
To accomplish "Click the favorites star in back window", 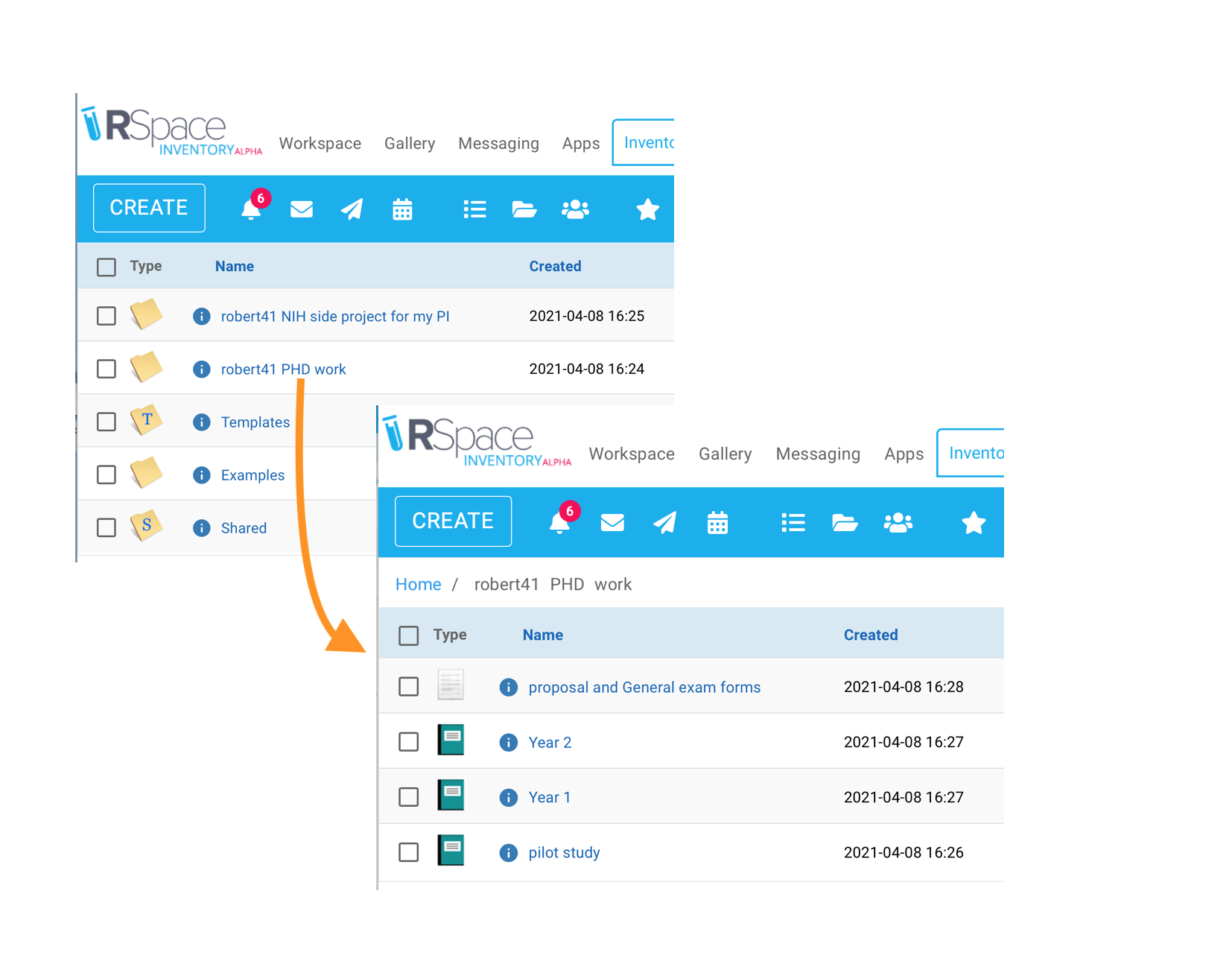I will coord(647,209).
